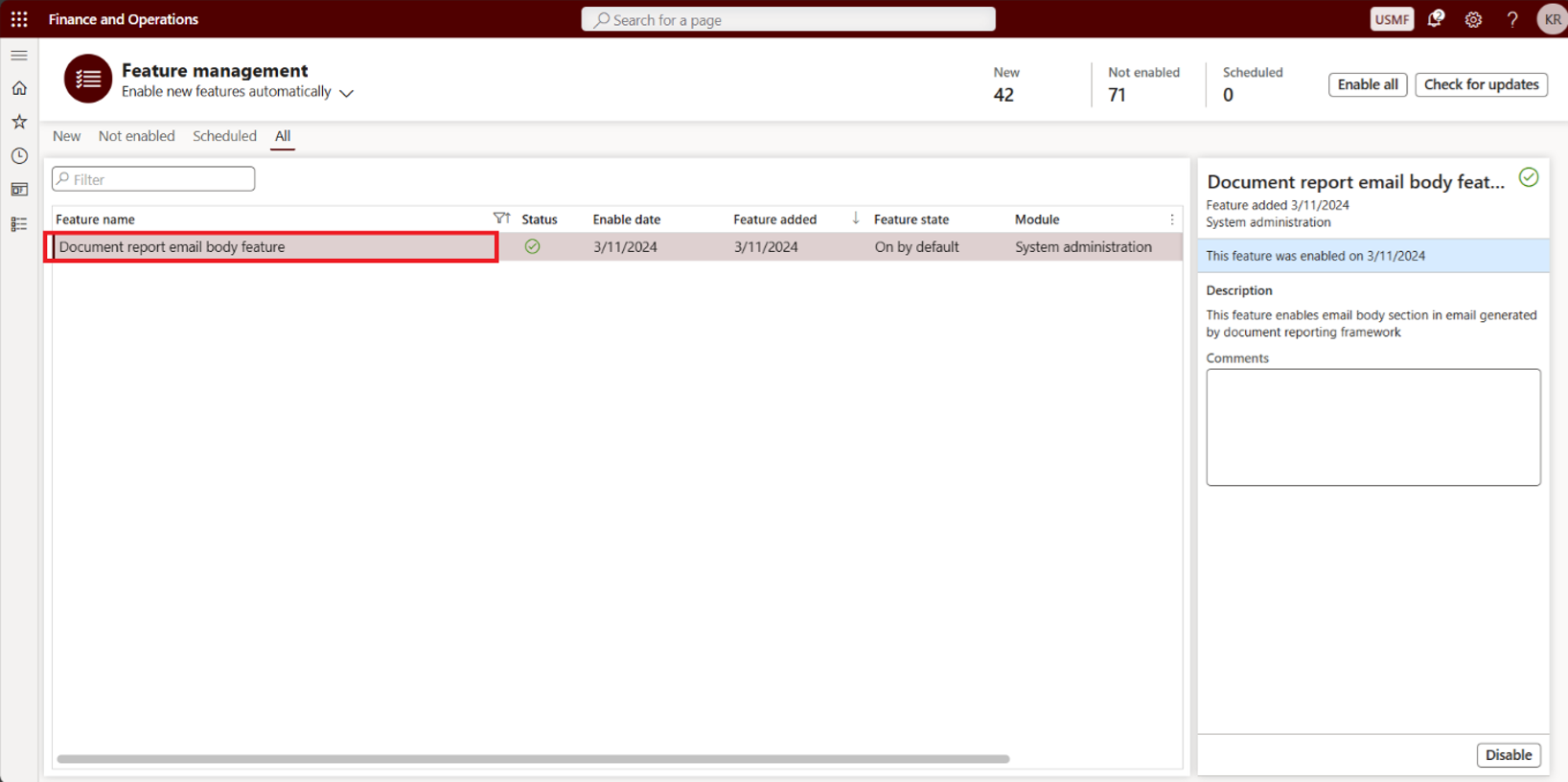Select the All tab
This screenshot has width=1568, height=782.
coord(283,136)
